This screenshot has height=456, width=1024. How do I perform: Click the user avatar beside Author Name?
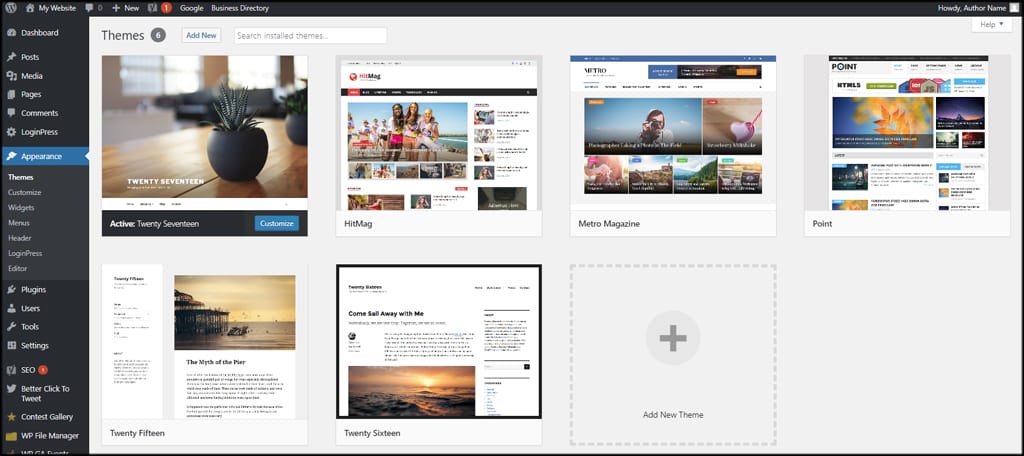click(1014, 7)
